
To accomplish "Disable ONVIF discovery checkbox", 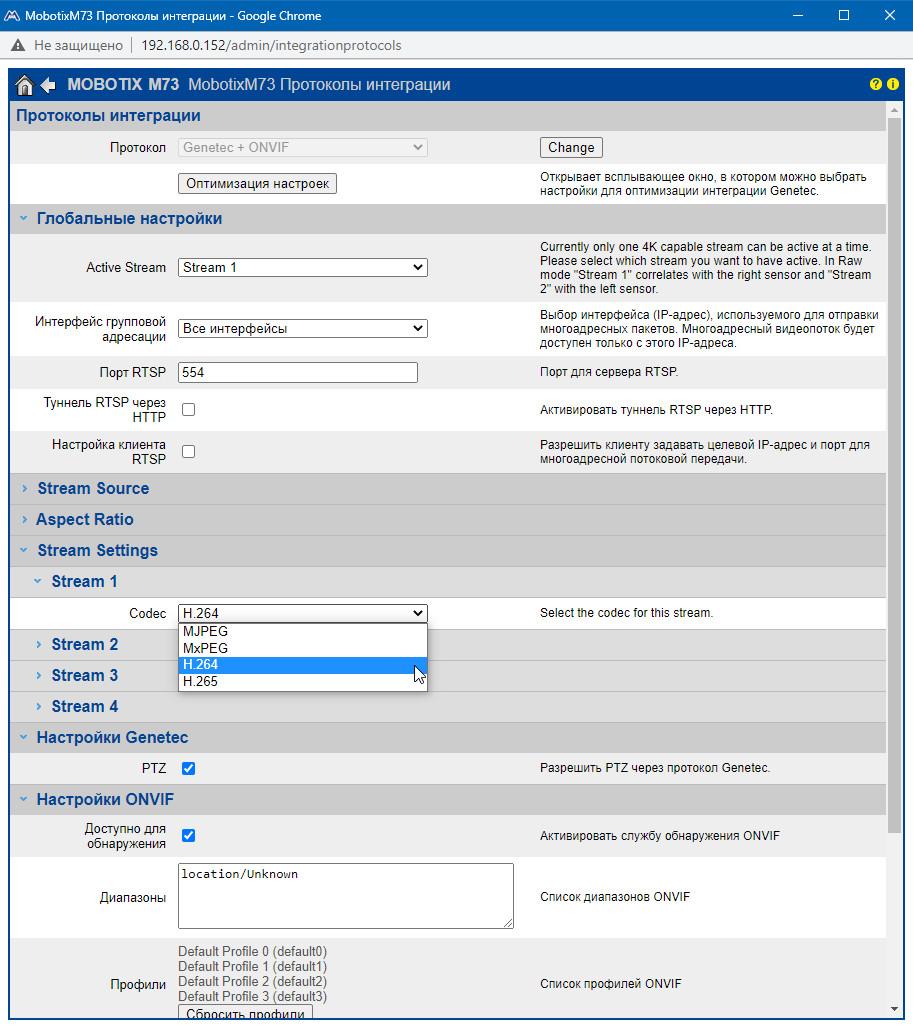I will tap(189, 836).
